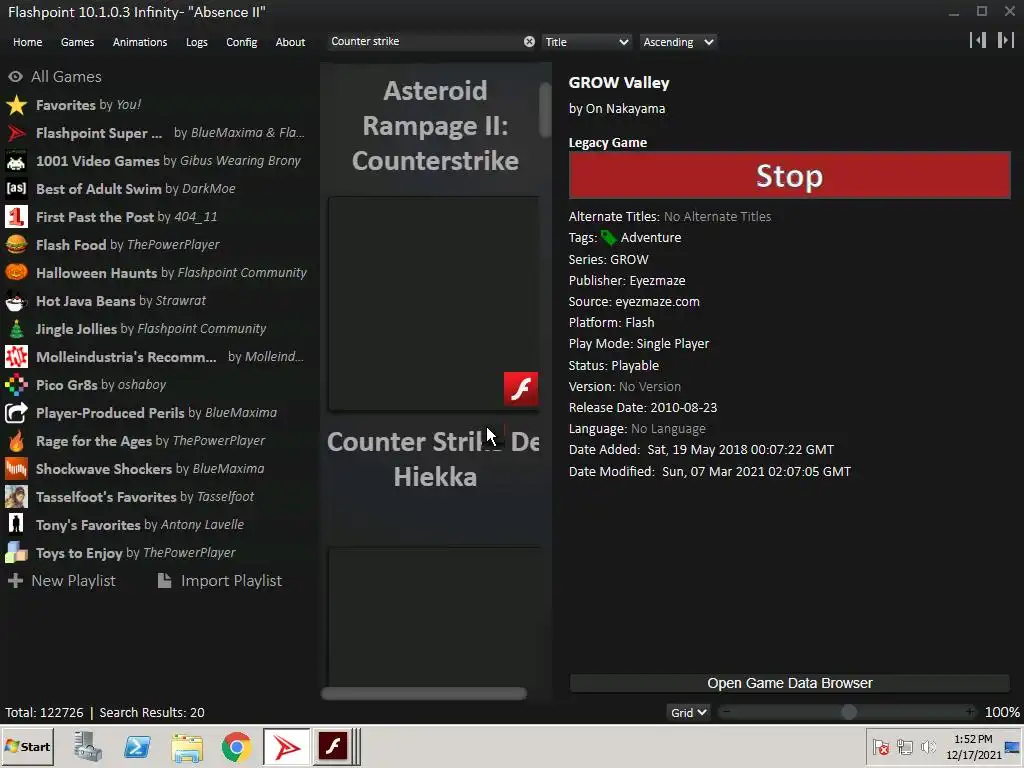Switch to Flash Player taskbar window
This screenshot has width=1024, height=768.
pos(333,746)
